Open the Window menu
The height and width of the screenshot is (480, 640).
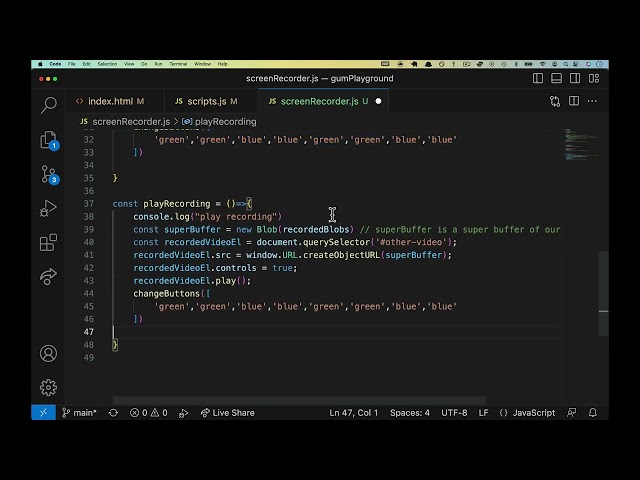pyautogui.click(x=202, y=64)
